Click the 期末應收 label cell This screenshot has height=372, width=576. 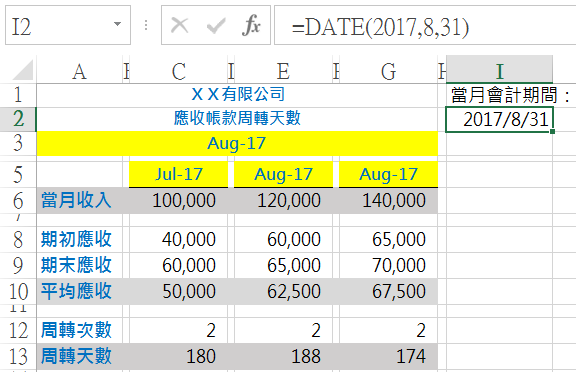pos(79,265)
